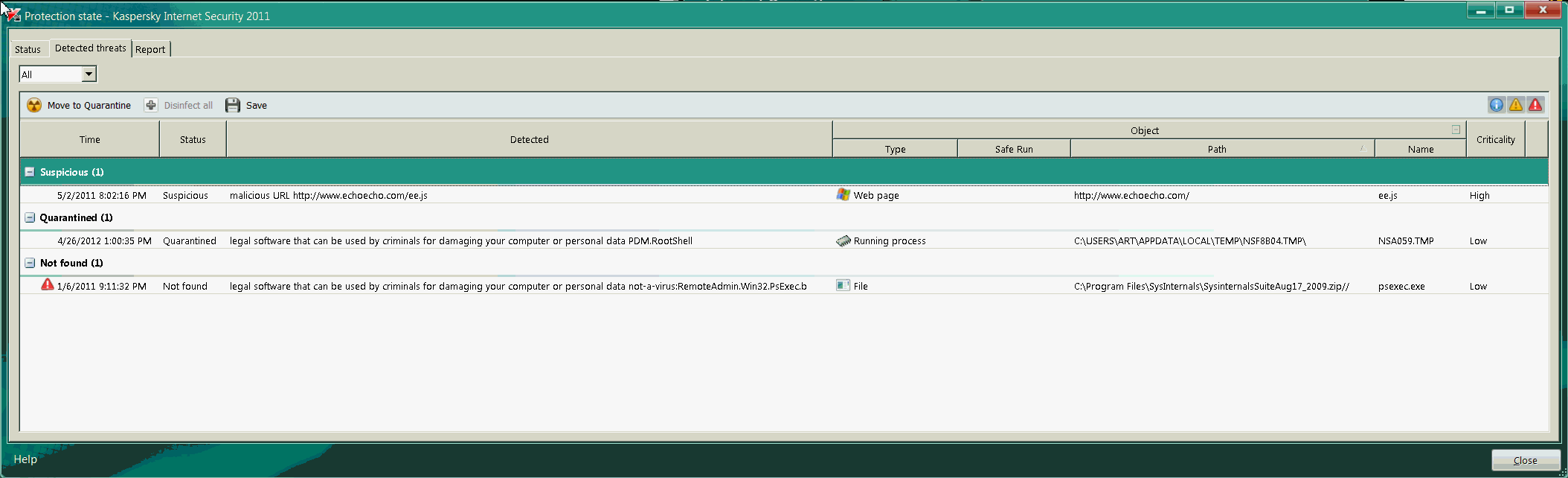Click the Save floppy disk icon
Screen dimensions: 1568x478
[x=233, y=105]
